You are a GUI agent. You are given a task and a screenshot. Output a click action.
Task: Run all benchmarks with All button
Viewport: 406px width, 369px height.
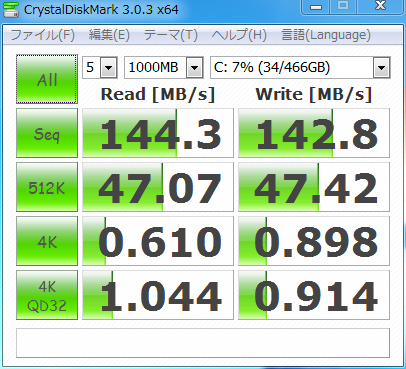coord(47,79)
